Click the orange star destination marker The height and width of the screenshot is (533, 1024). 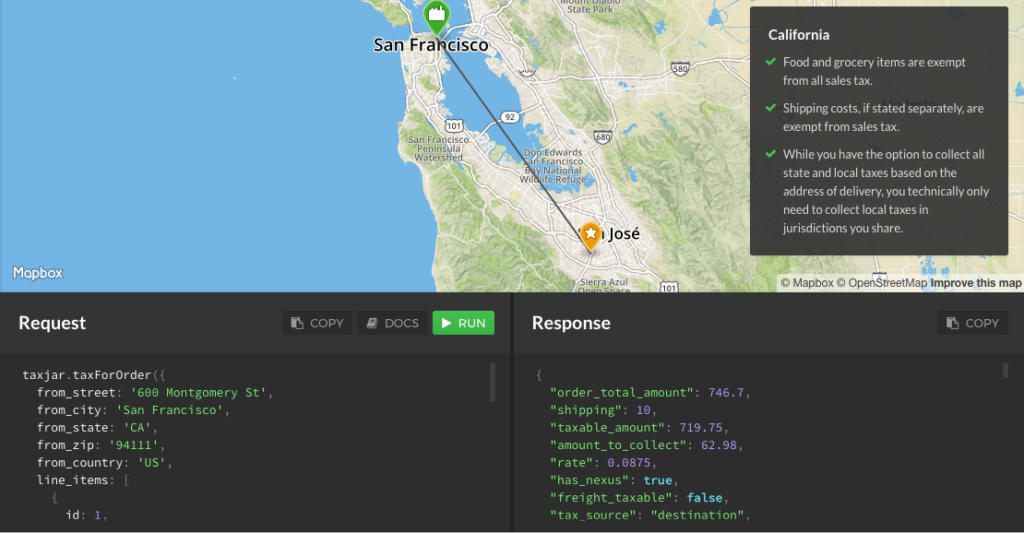click(590, 236)
